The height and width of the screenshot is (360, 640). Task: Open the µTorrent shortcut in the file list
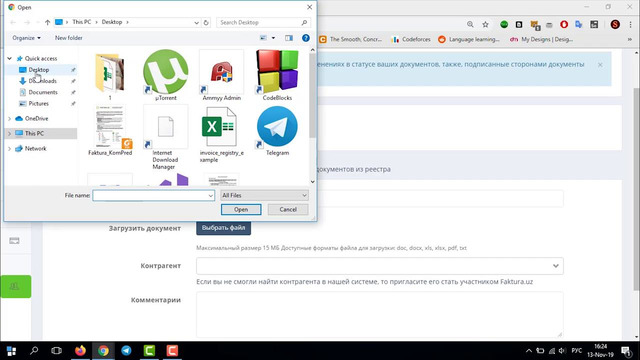(x=166, y=75)
